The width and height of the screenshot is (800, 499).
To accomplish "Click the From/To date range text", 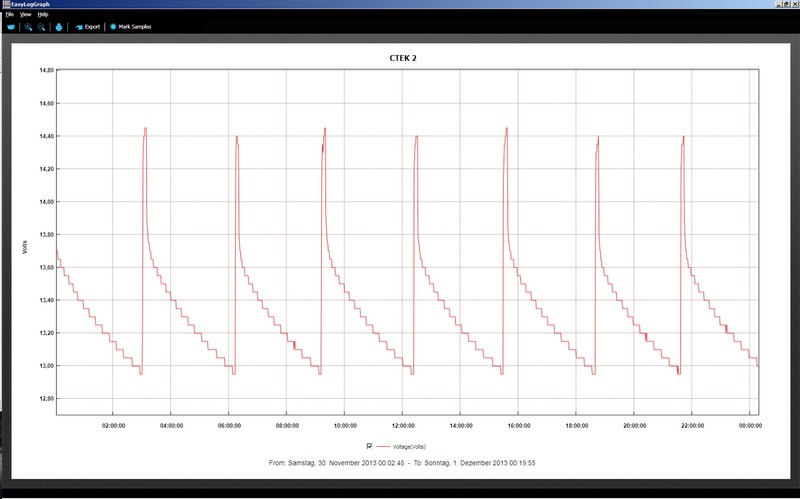I will click(x=403, y=463).
